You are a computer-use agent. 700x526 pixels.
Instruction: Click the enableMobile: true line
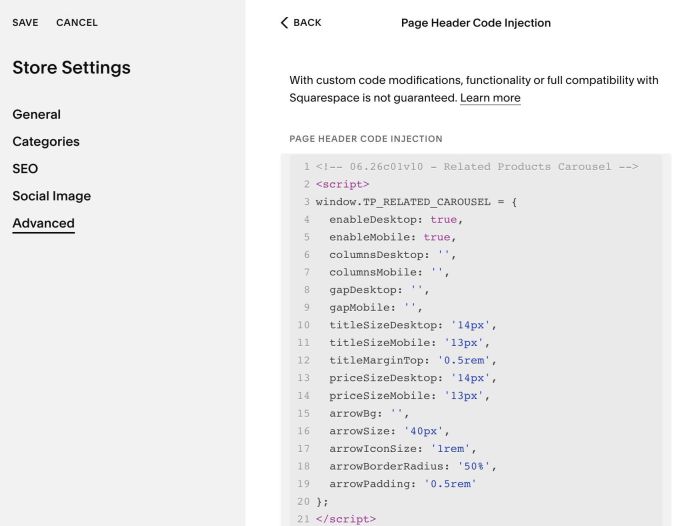pos(392,237)
